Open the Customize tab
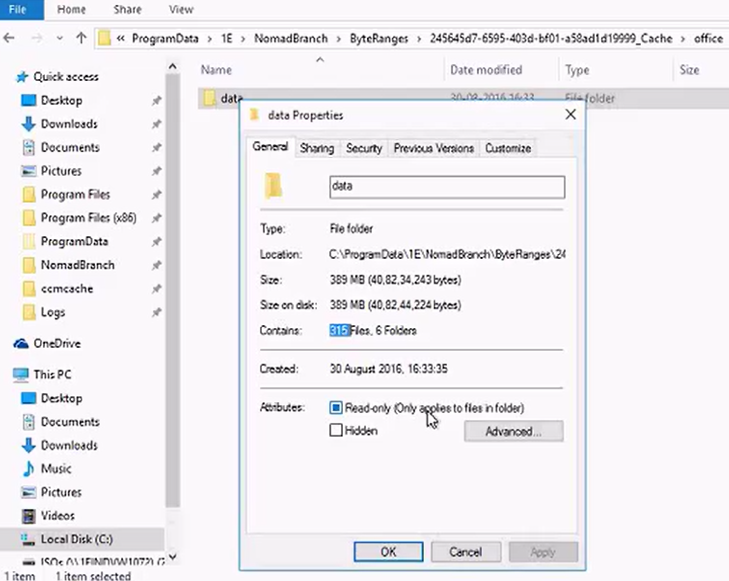729x581 pixels. (508, 148)
